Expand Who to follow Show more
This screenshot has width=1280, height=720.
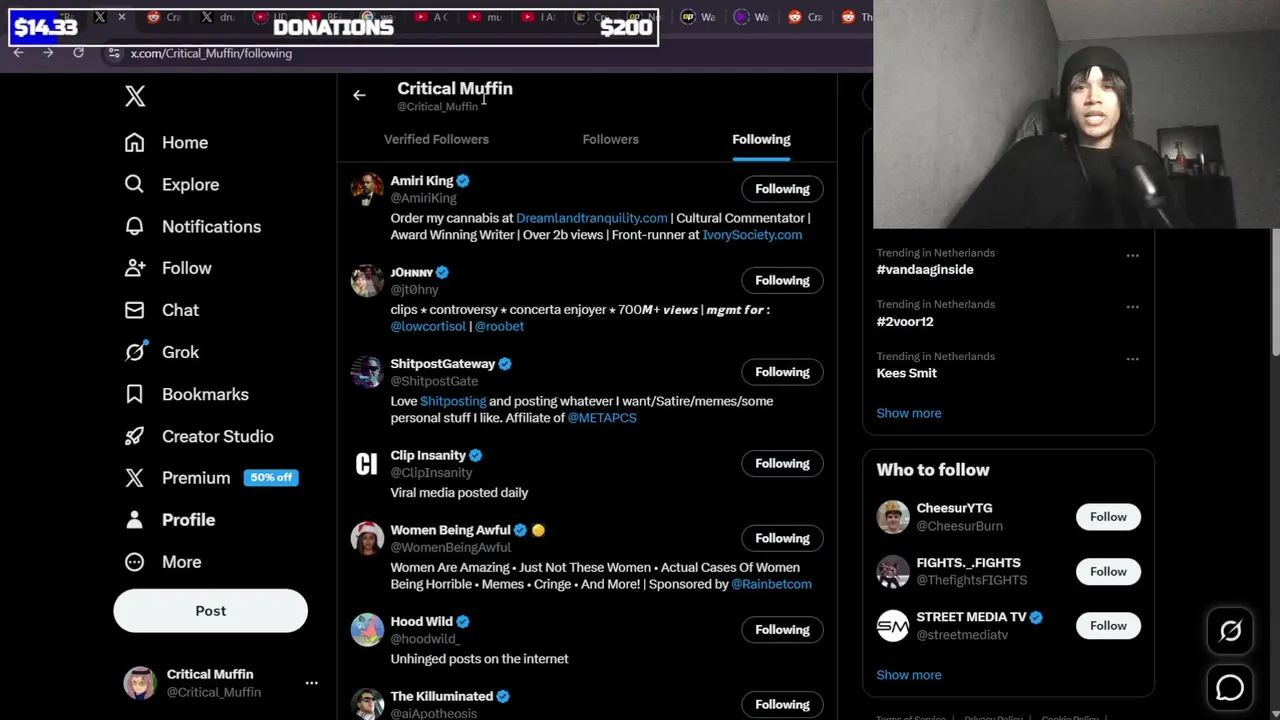tap(908, 675)
